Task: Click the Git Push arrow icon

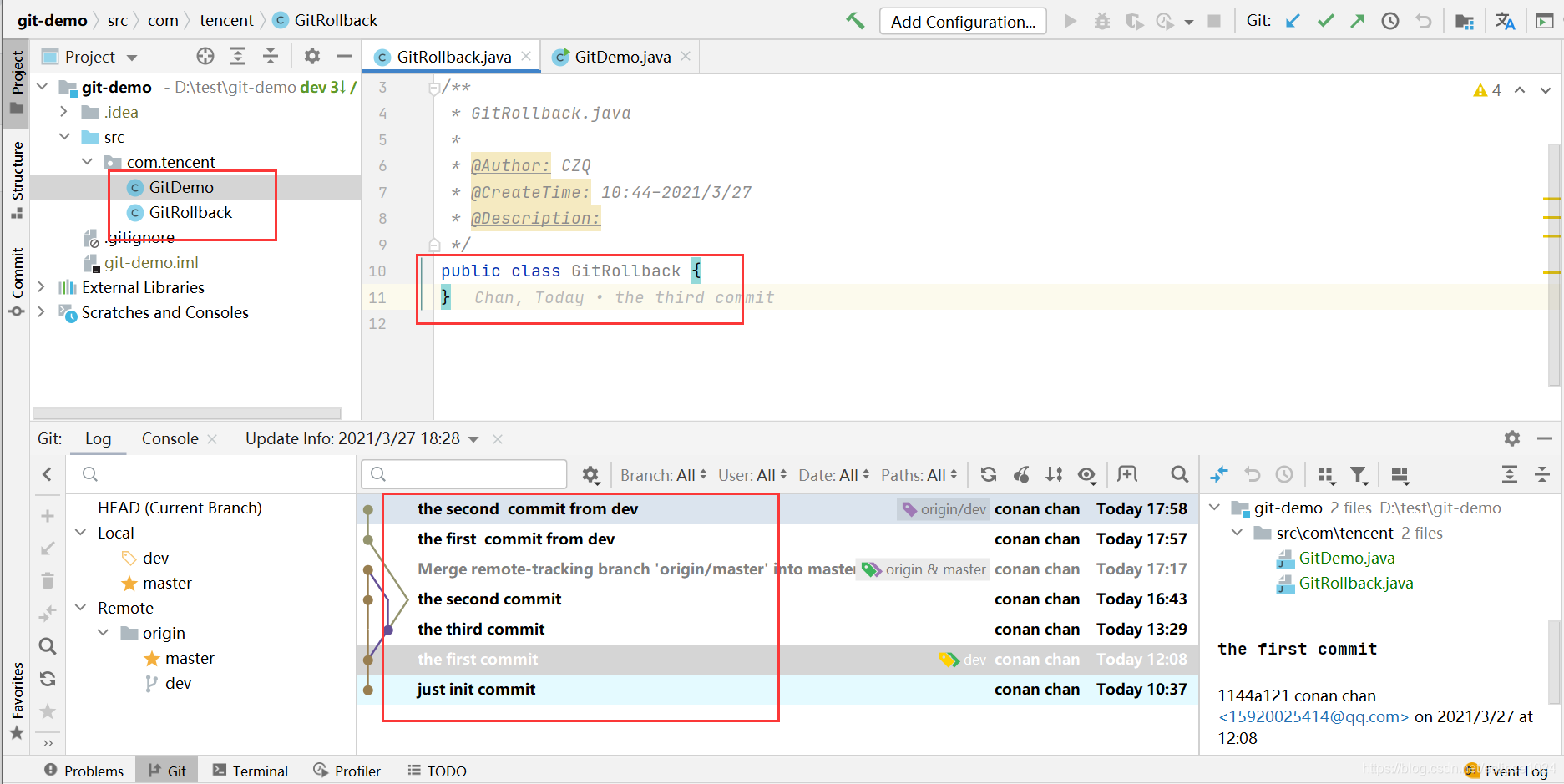Action: [1358, 21]
